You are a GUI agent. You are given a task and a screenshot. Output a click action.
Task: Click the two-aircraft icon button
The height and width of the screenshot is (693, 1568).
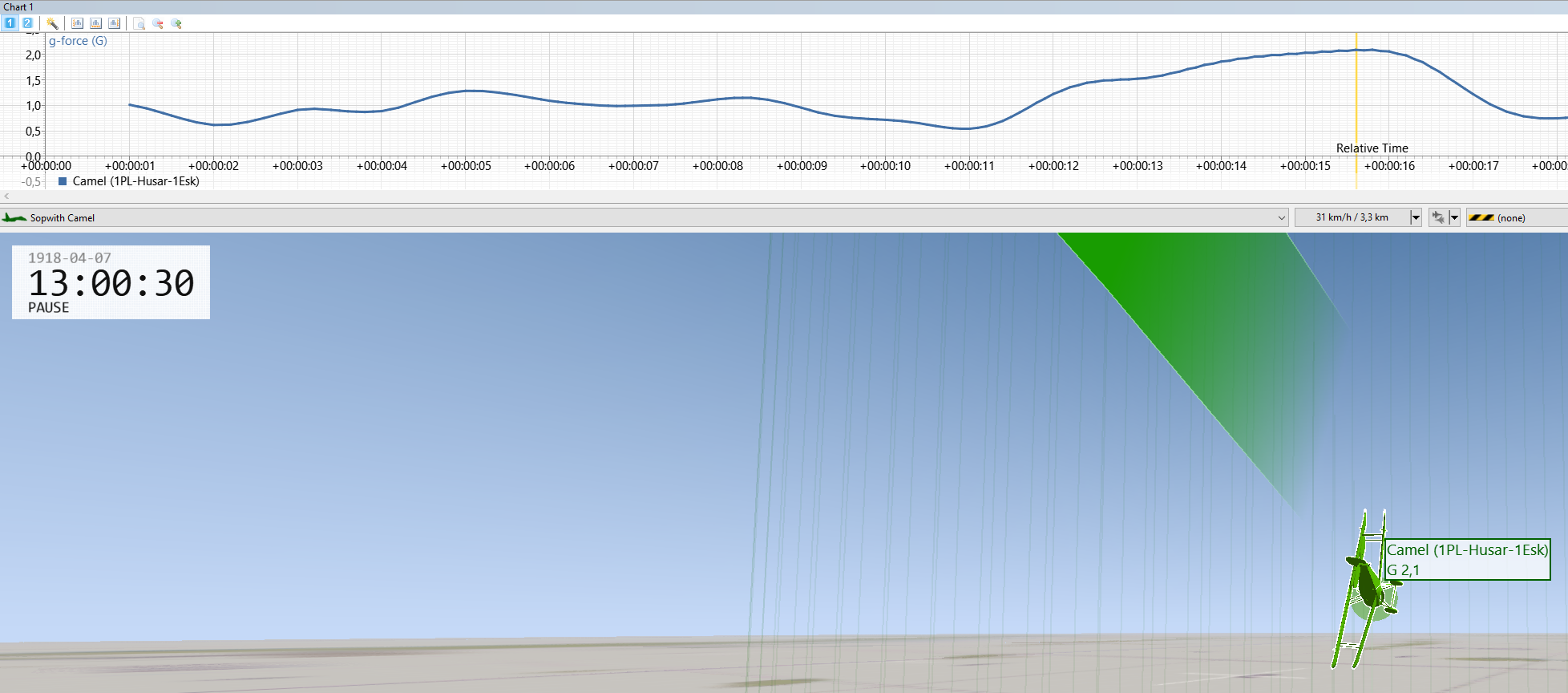click(1438, 217)
